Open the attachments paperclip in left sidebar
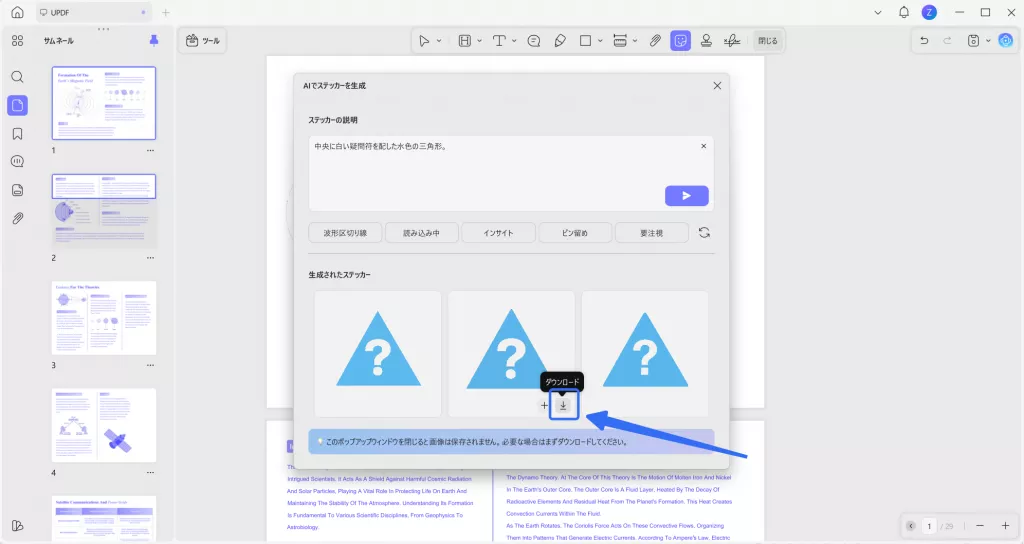Screen dimensions: 1024x544 click(18, 218)
